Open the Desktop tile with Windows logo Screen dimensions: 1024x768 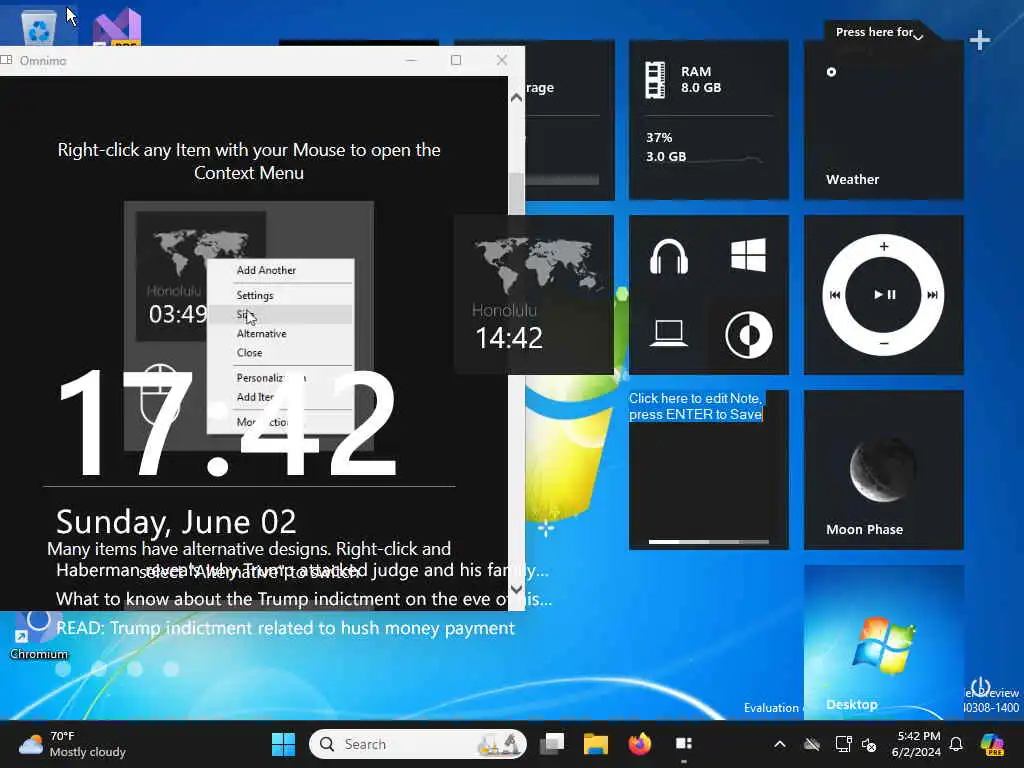(884, 642)
